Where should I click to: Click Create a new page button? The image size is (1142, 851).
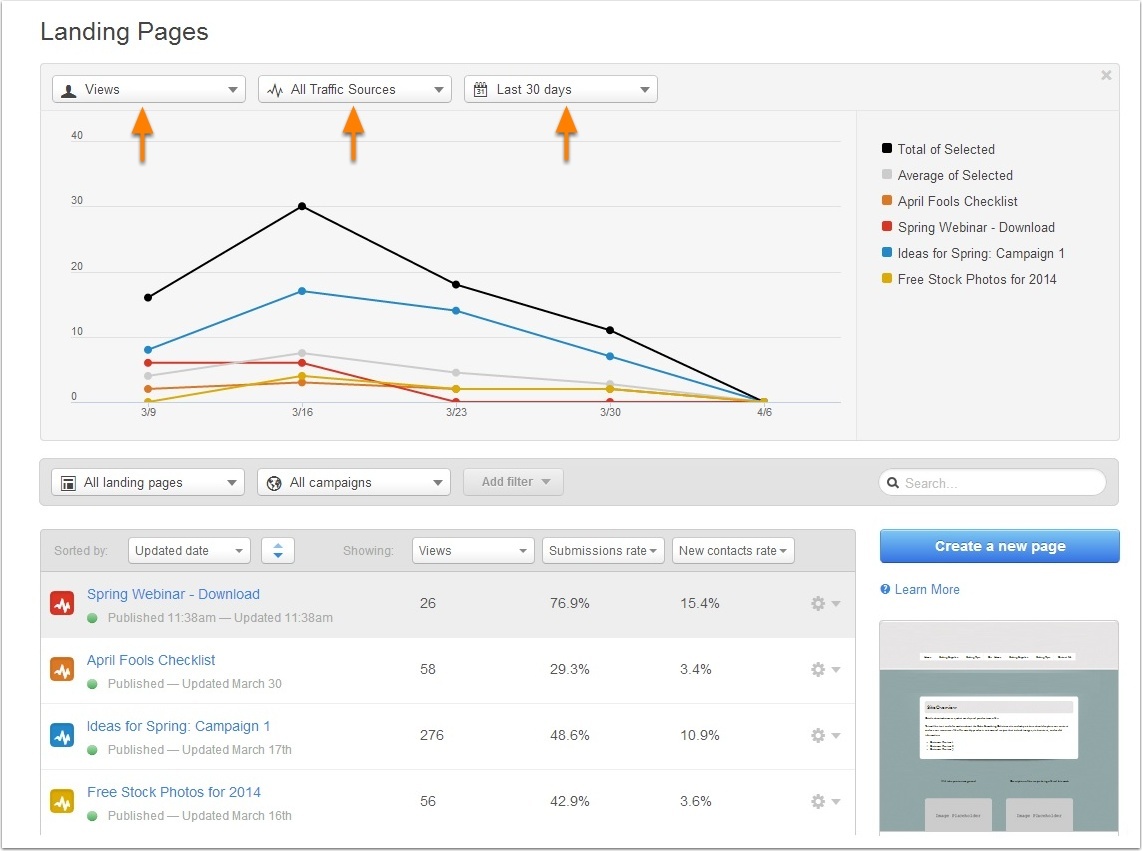coord(999,546)
